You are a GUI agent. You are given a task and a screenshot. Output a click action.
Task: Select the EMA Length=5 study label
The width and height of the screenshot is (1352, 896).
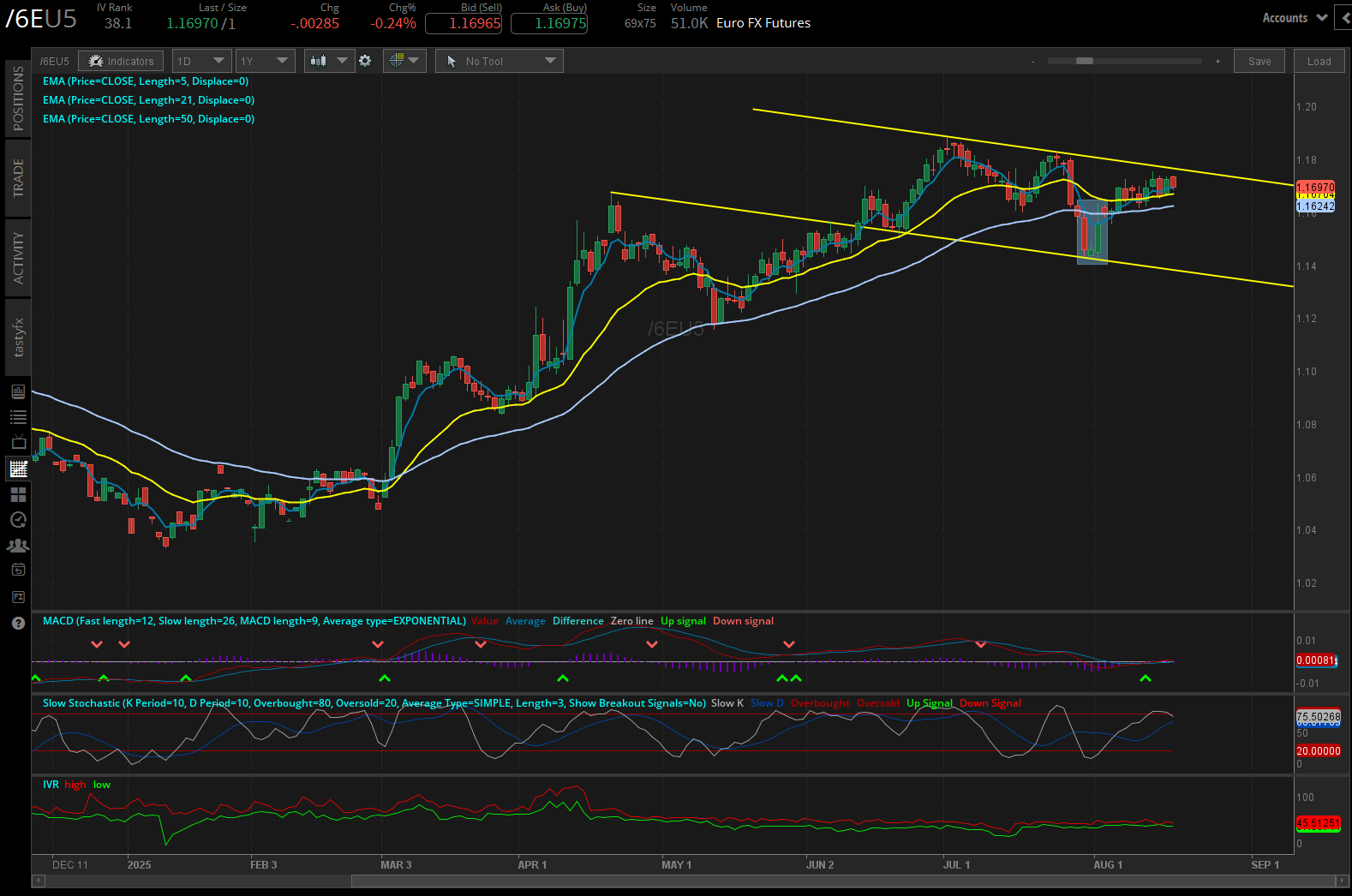tap(146, 81)
